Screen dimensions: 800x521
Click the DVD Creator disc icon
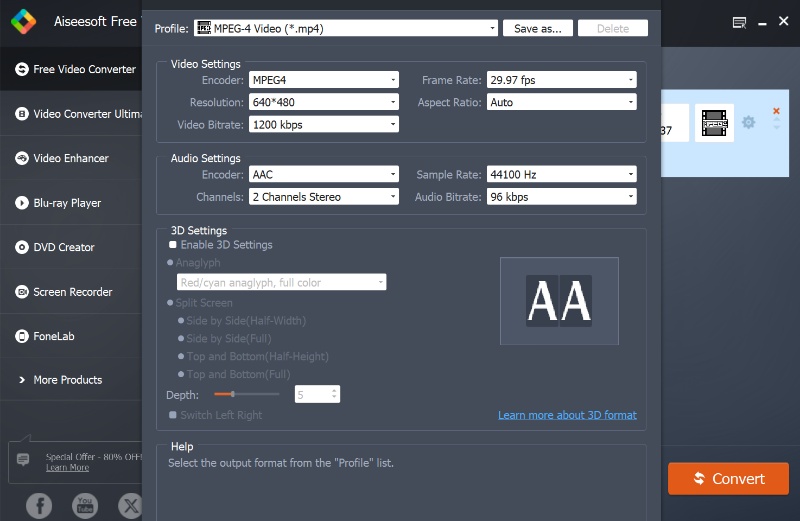click(x=21, y=247)
